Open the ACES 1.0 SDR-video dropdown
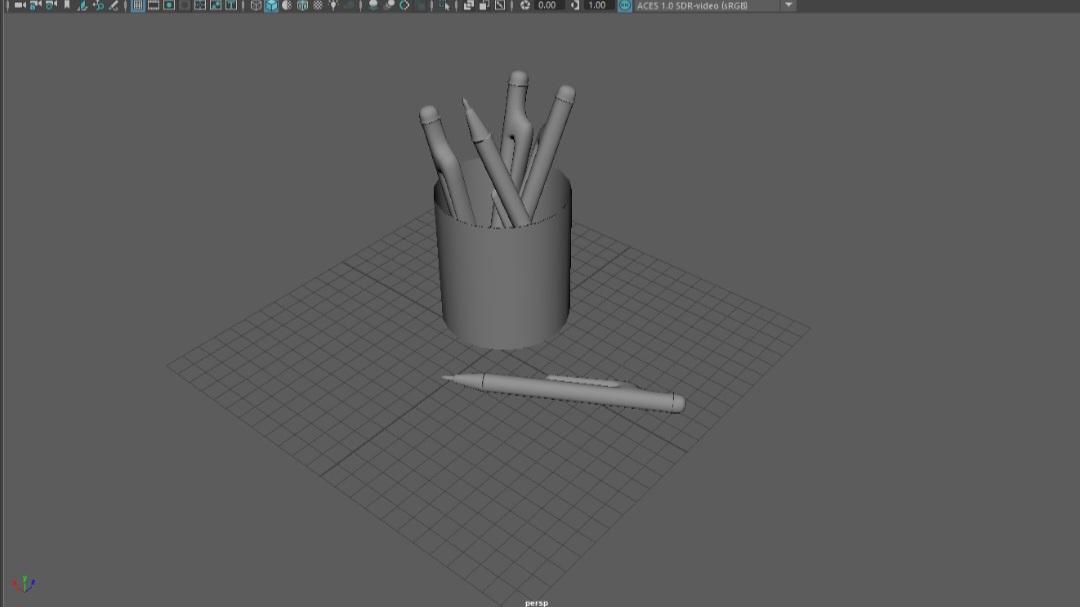1080x607 pixels. [710, 6]
